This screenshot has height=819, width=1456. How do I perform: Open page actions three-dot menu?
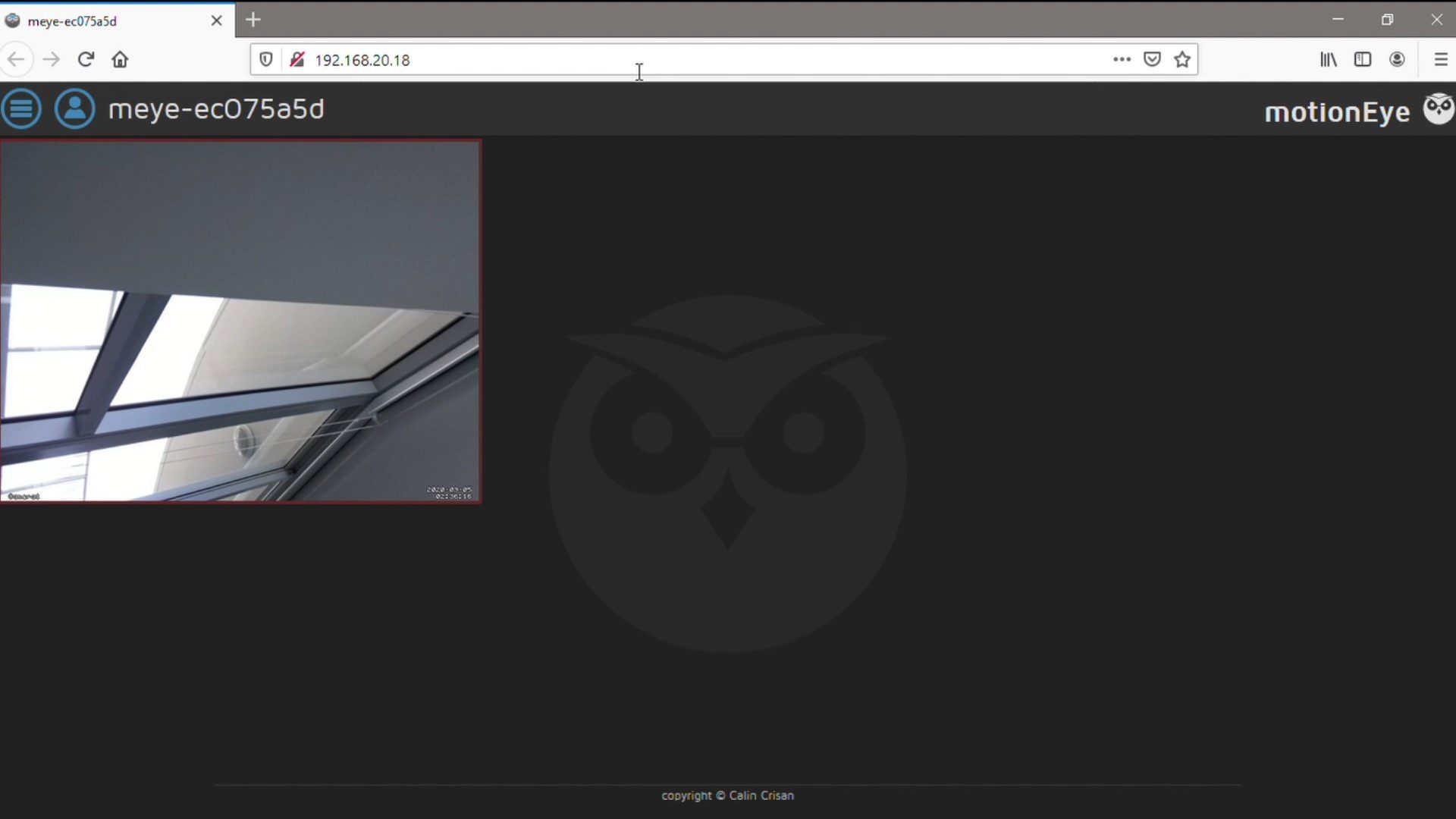coord(1122,59)
